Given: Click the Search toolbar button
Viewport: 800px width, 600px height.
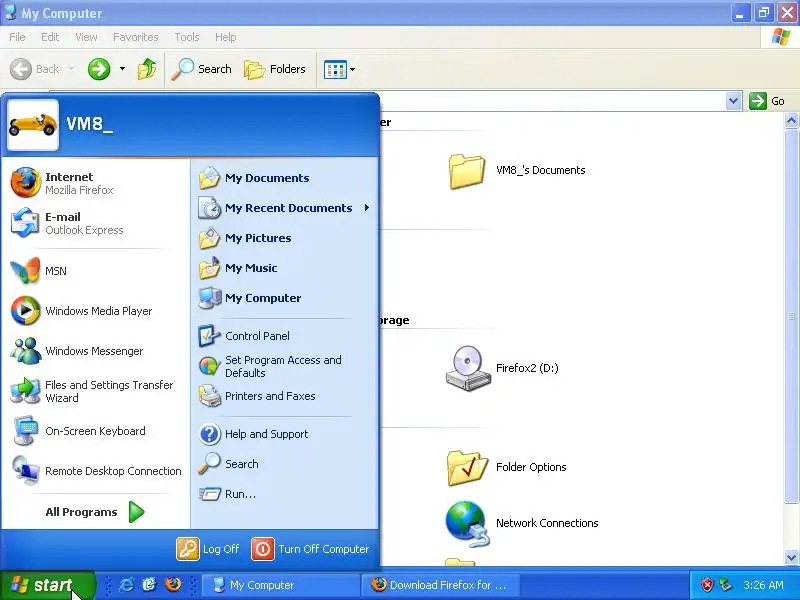Looking at the screenshot, I should click(202, 69).
